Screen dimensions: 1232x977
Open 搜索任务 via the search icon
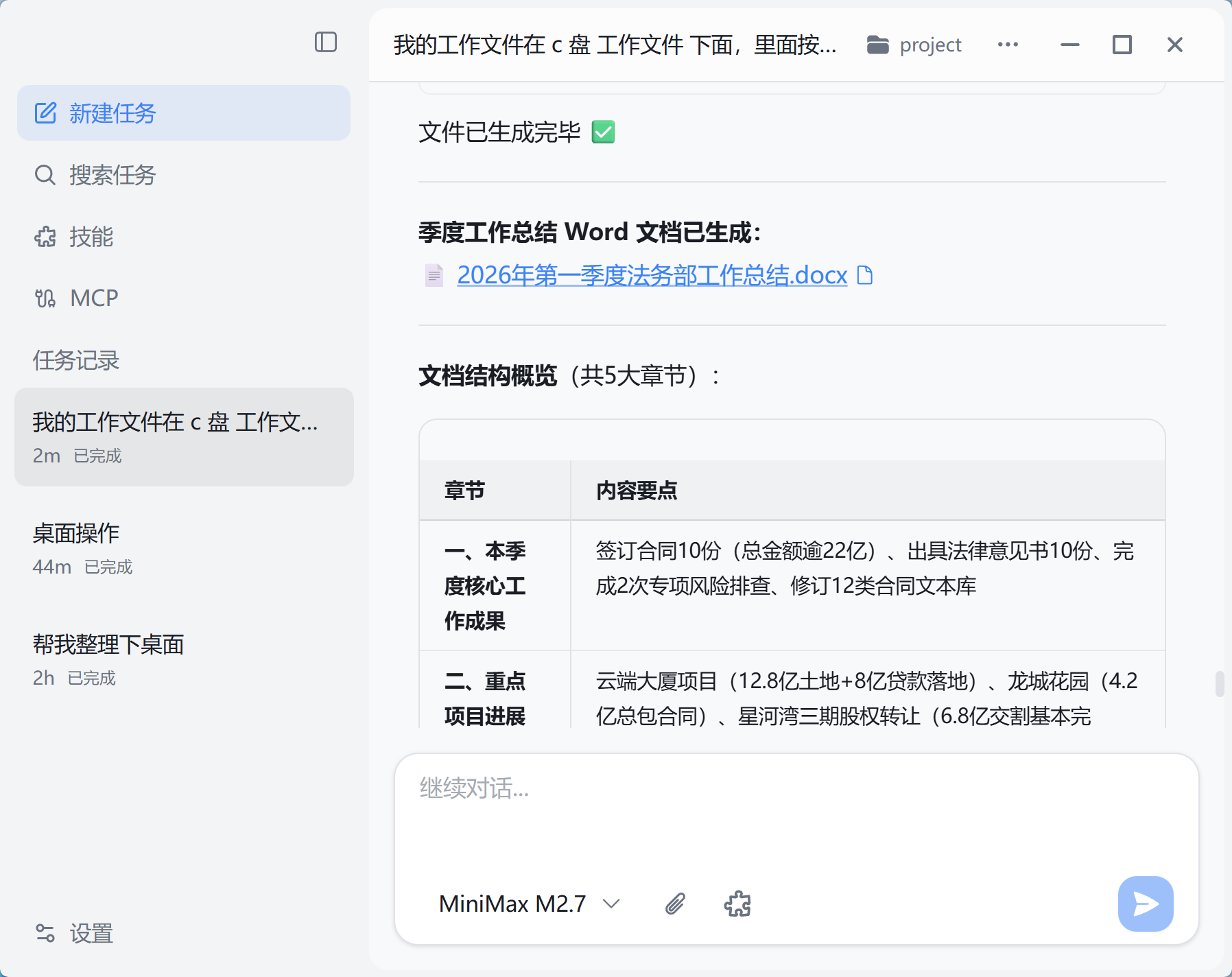(45, 175)
